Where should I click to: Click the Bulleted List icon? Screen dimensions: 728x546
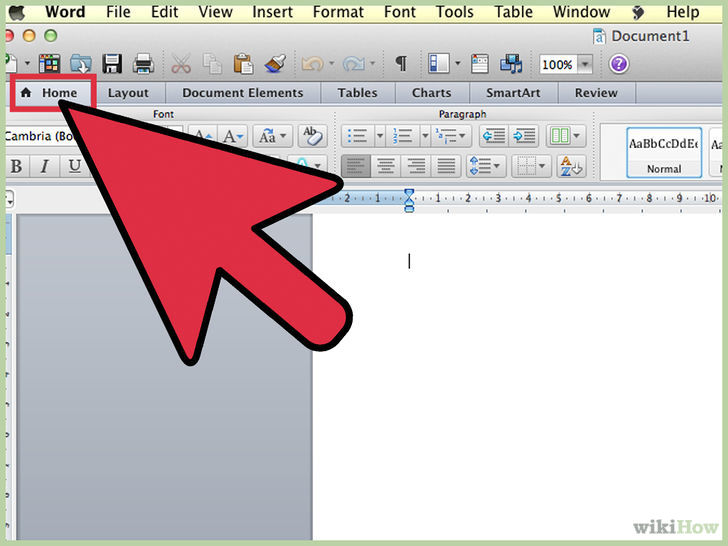[358, 136]
